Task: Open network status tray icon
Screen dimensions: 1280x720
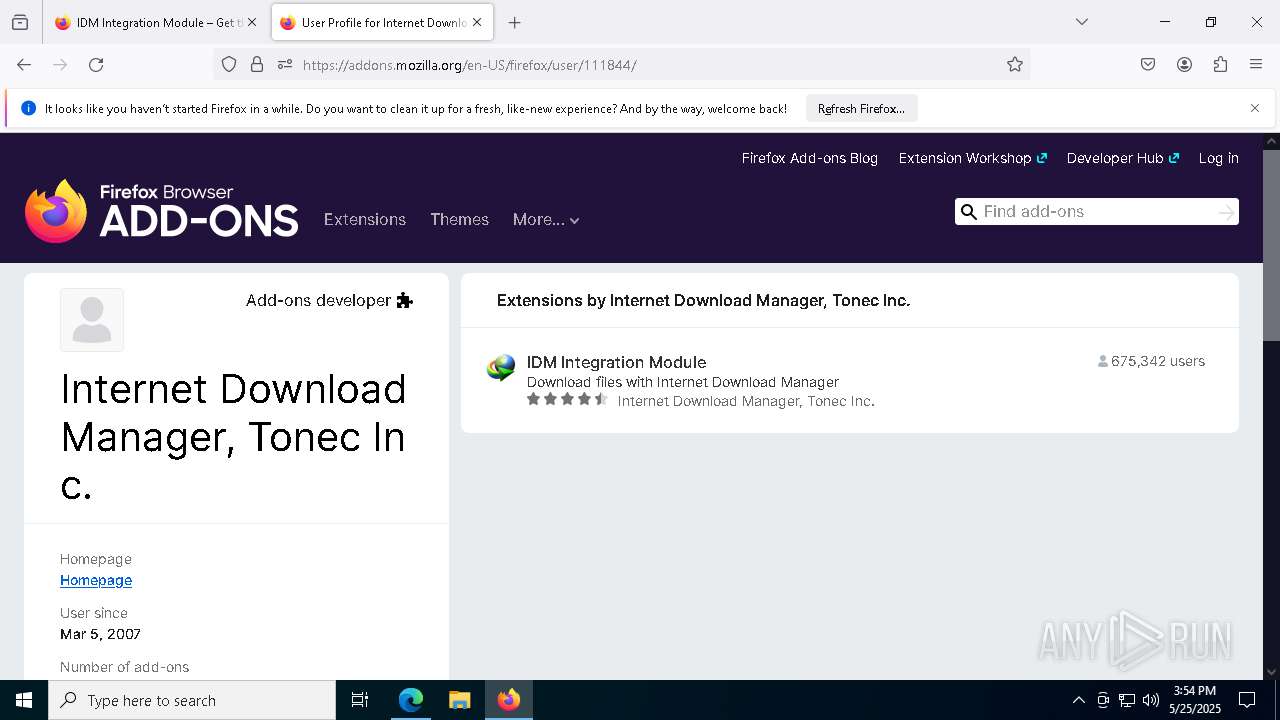Action: coord(1127,700)
